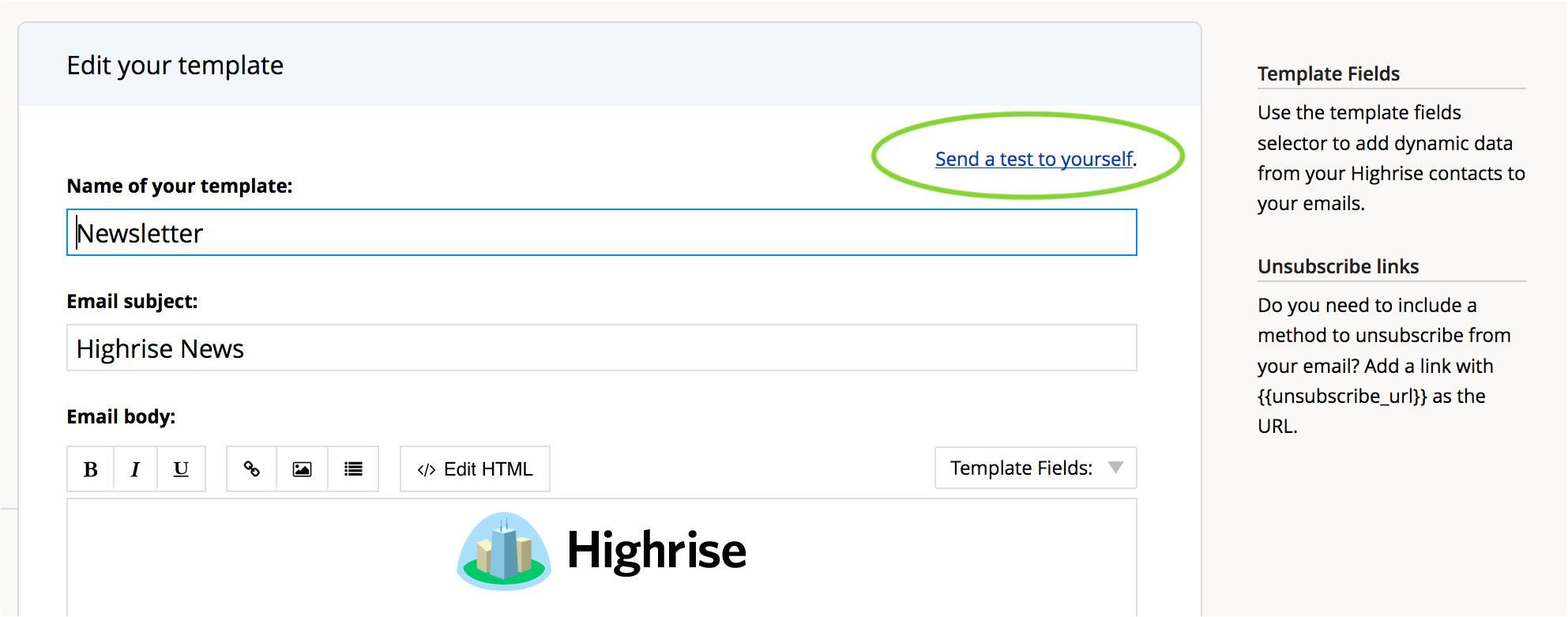The width and height of the screenshot is (1568, 617).
Task: Click the 'Name of your template:' label
Action: point(179,186)
